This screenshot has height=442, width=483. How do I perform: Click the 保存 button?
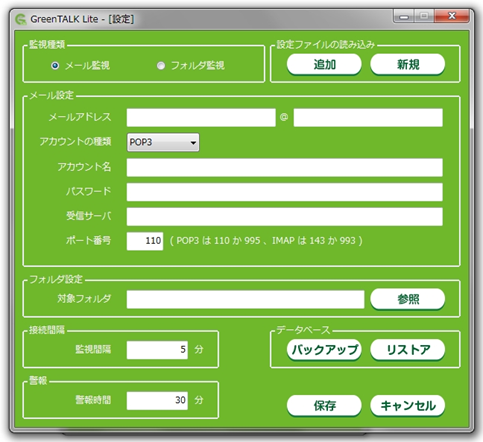tap(324, 406)
